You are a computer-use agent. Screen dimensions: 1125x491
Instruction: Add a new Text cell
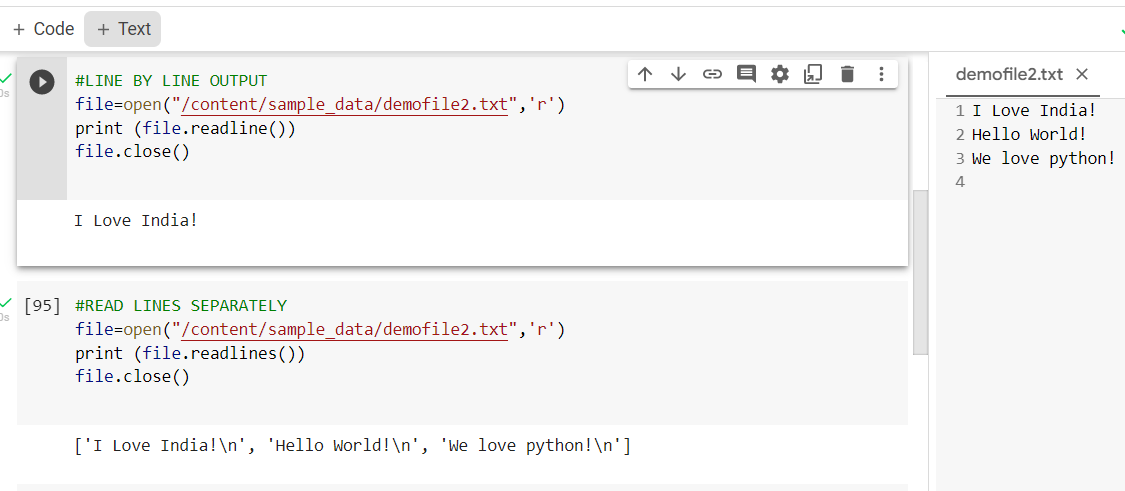pyautogui.click(x=123, y=29)
